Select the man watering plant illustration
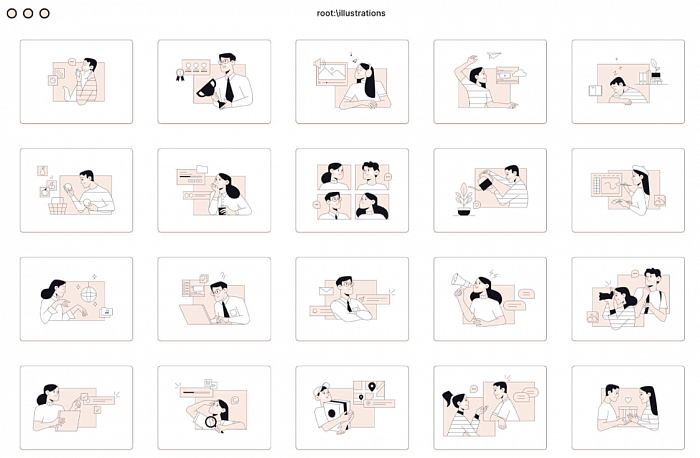The height and width of the screenshot is (458, 700). click(490, 191)
